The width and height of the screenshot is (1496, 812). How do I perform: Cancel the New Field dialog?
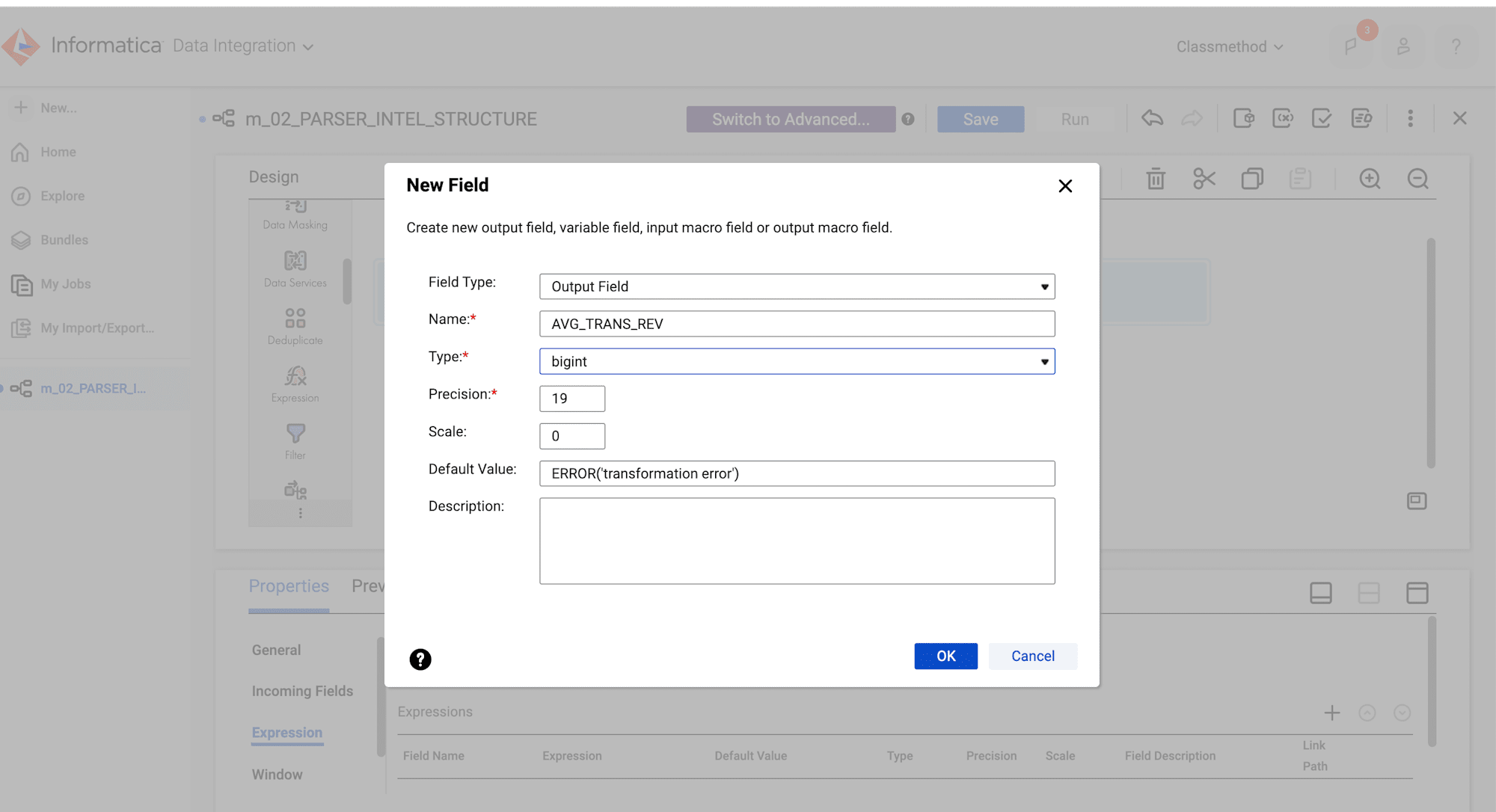1032,656
